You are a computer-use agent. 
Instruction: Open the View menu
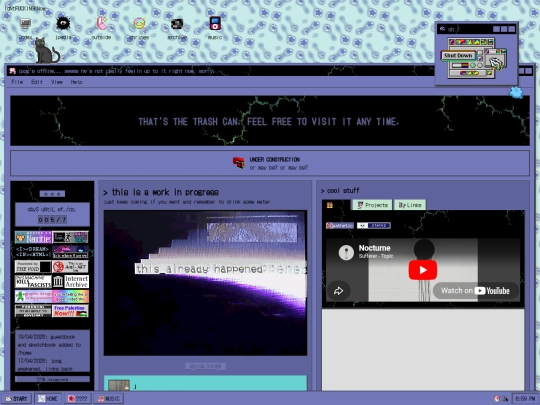pyautogui.click(x=57, y=82)
